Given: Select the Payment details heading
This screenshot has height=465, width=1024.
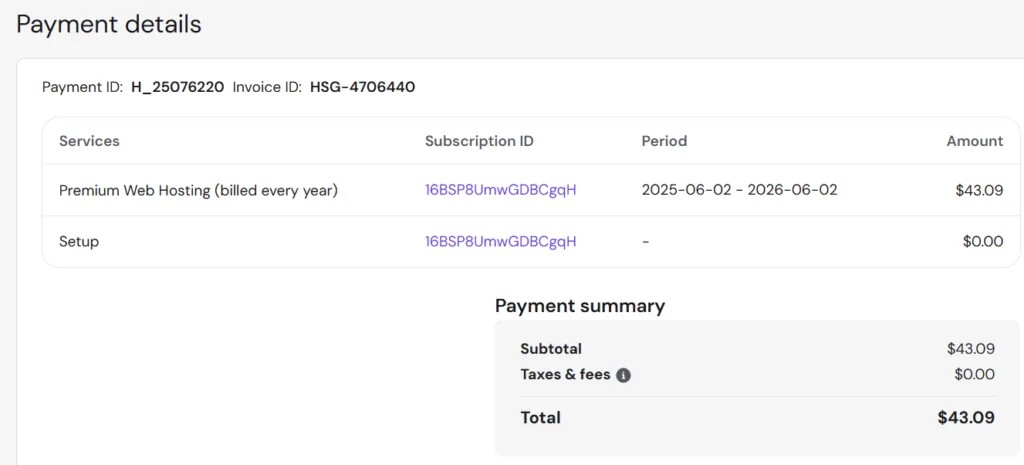Looking at the screenshot, I should [x=108, y=24].
